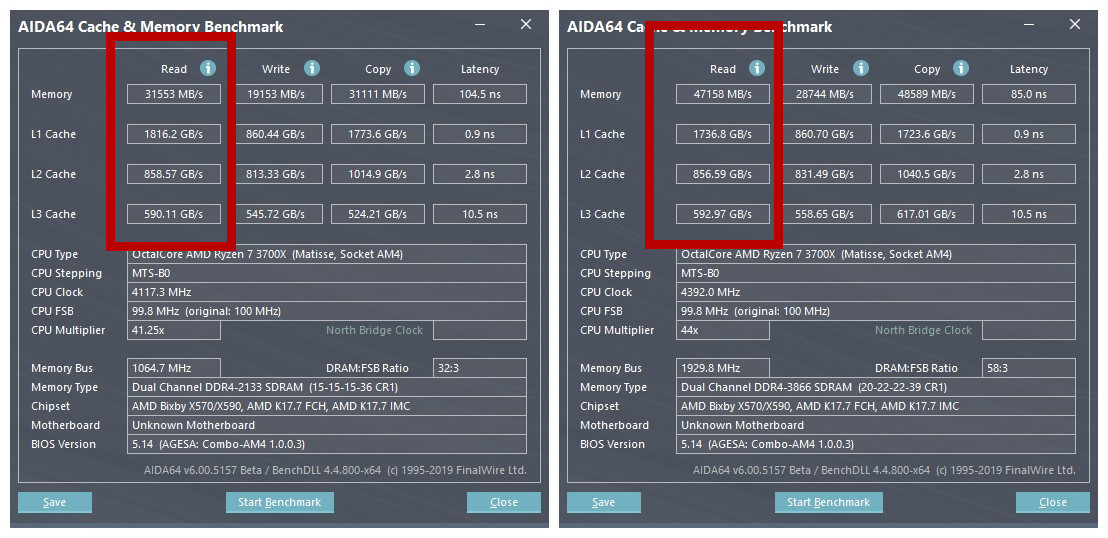Select Memory Latency value 85.0 ns
This screenshot has height=538, width=1108.
coord(1029,94)
